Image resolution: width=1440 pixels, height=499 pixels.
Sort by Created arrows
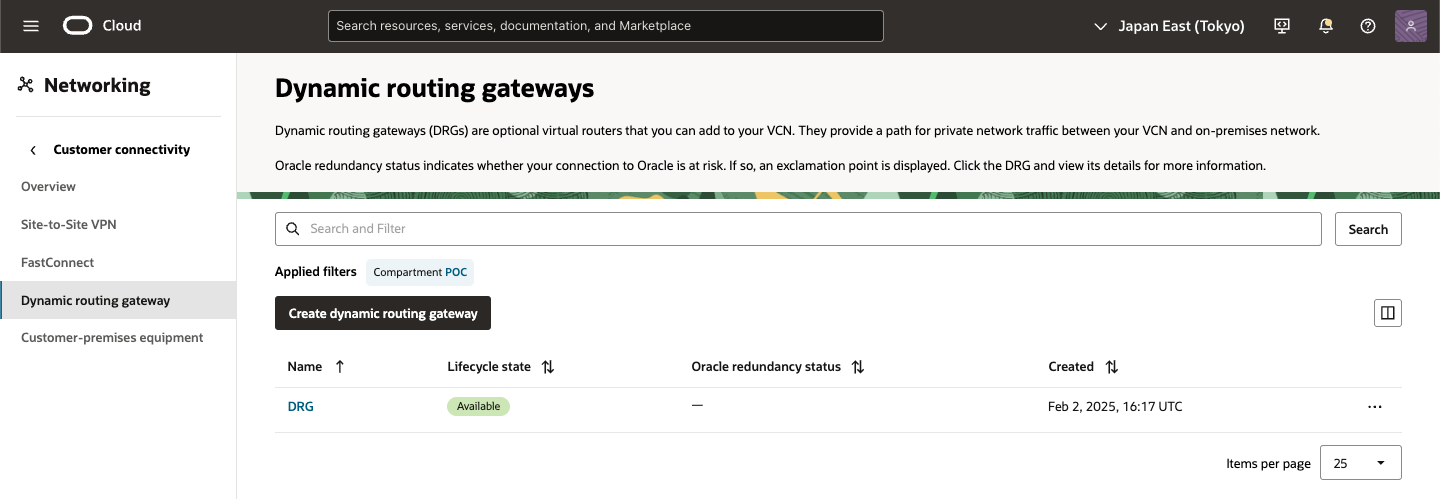pos(1112,367)
